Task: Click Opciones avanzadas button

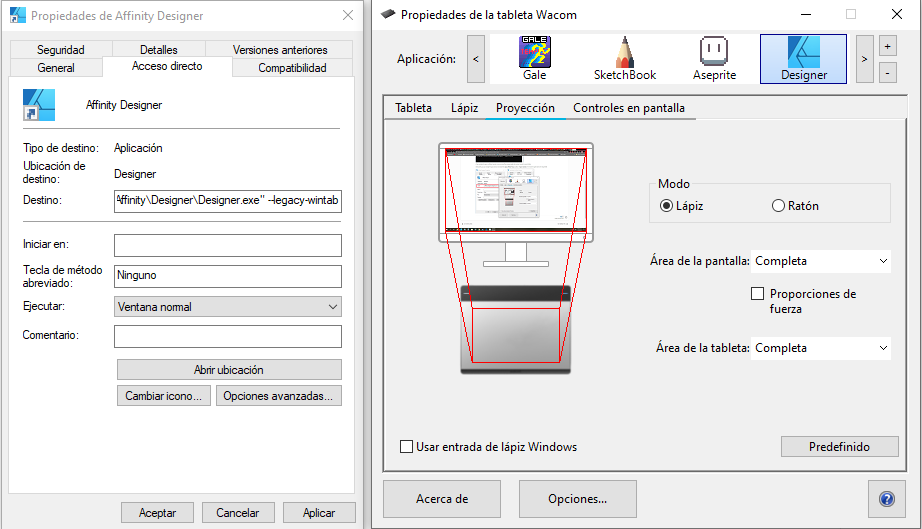Action: [x=278, y=396]
